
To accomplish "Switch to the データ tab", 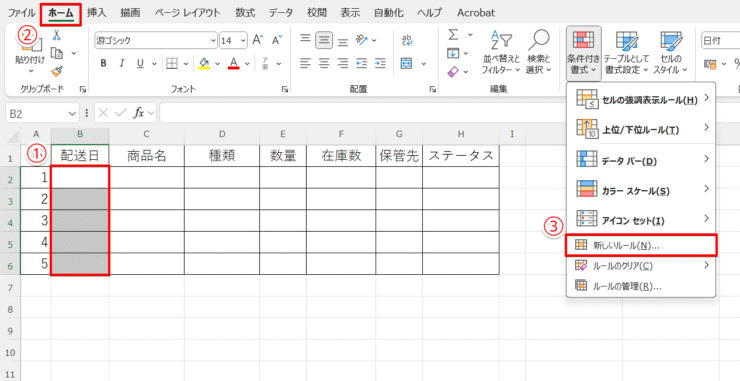I will click(x=281, y=13).
